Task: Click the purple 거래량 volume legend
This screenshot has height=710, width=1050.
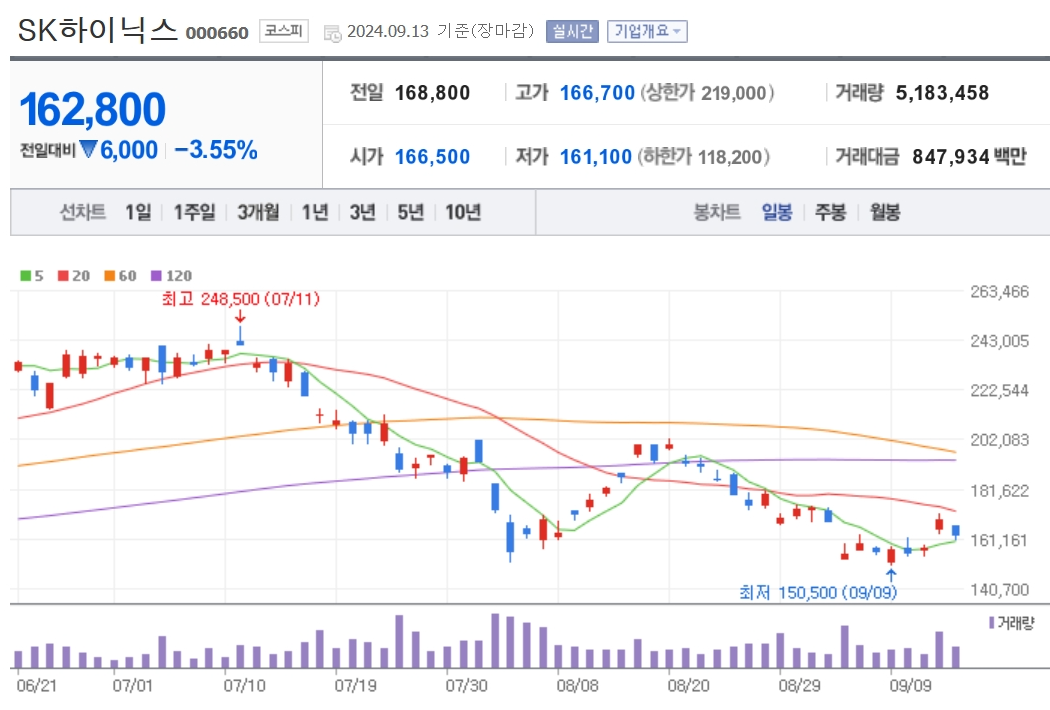Action: tap(1012, 623)
